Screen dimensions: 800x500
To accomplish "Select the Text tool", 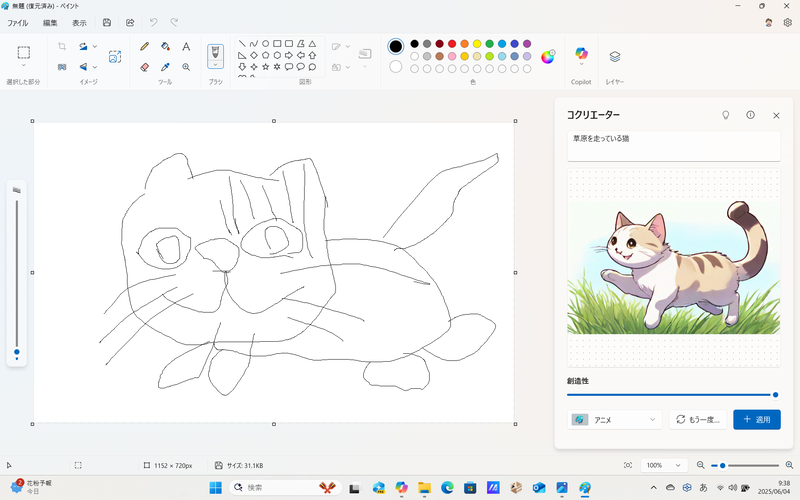I will click(186, 46).
